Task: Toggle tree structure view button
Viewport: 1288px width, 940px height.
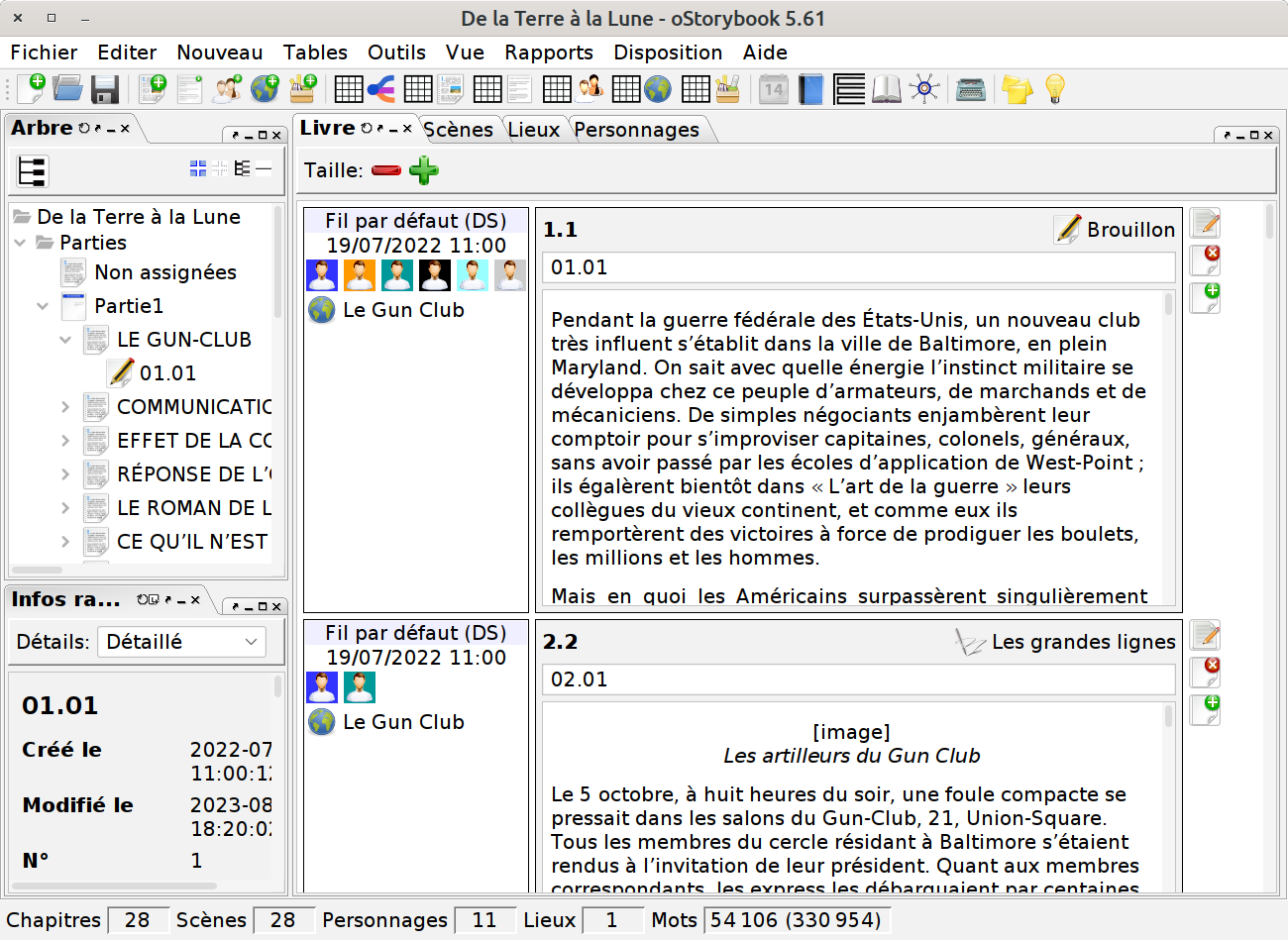Action: click(33, 171)
